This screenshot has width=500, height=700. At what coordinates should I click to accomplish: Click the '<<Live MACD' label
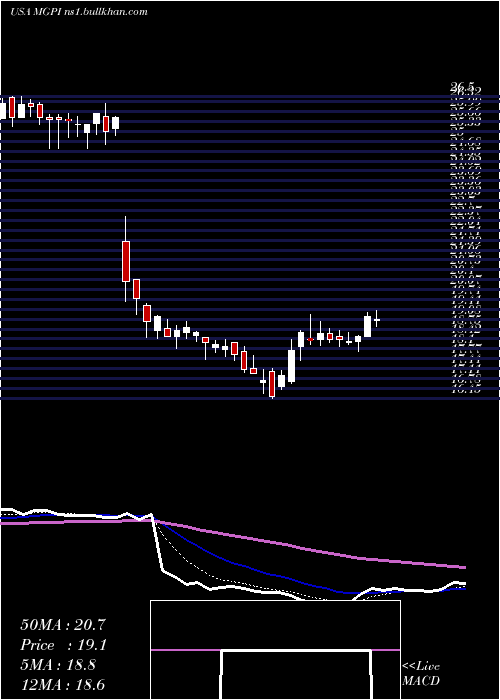click(421, 674)
